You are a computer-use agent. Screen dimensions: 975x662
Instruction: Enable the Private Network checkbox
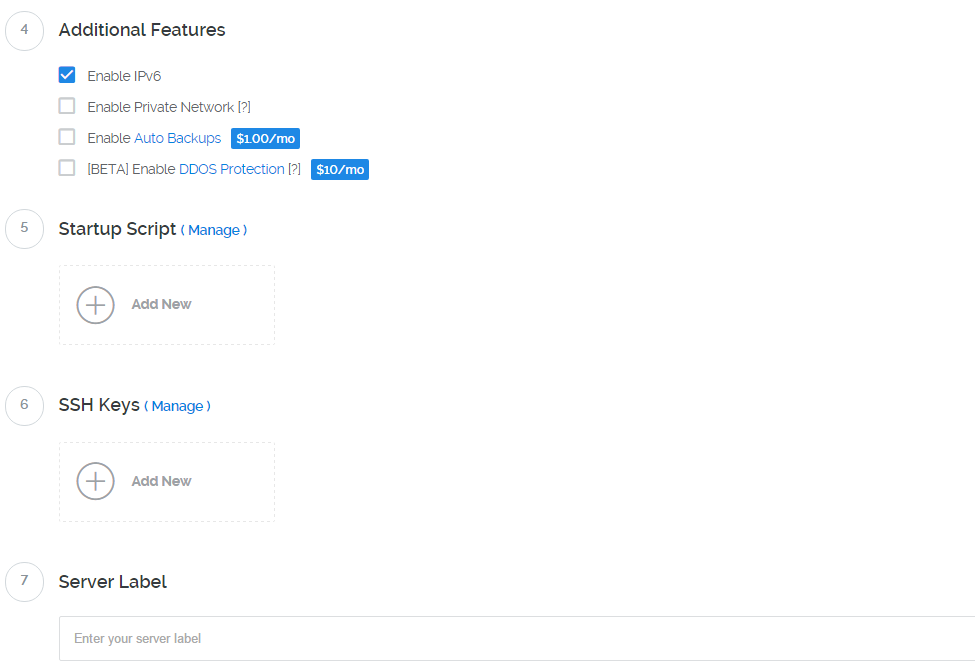click(67, 106)
